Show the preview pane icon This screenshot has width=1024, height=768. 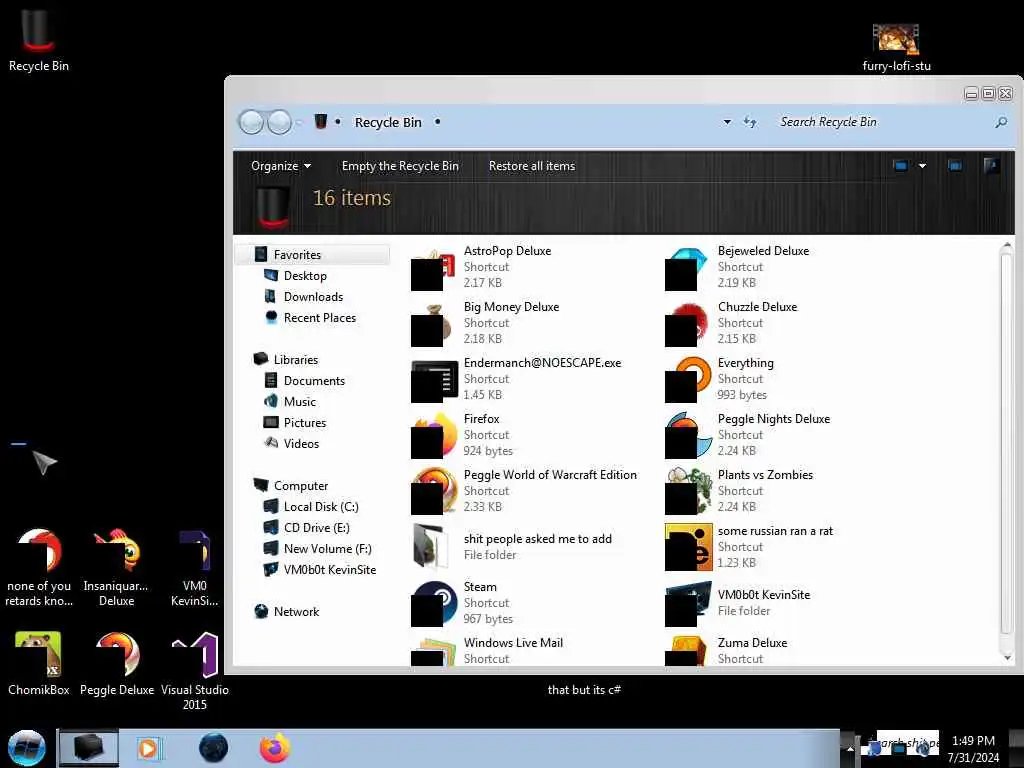955,166
